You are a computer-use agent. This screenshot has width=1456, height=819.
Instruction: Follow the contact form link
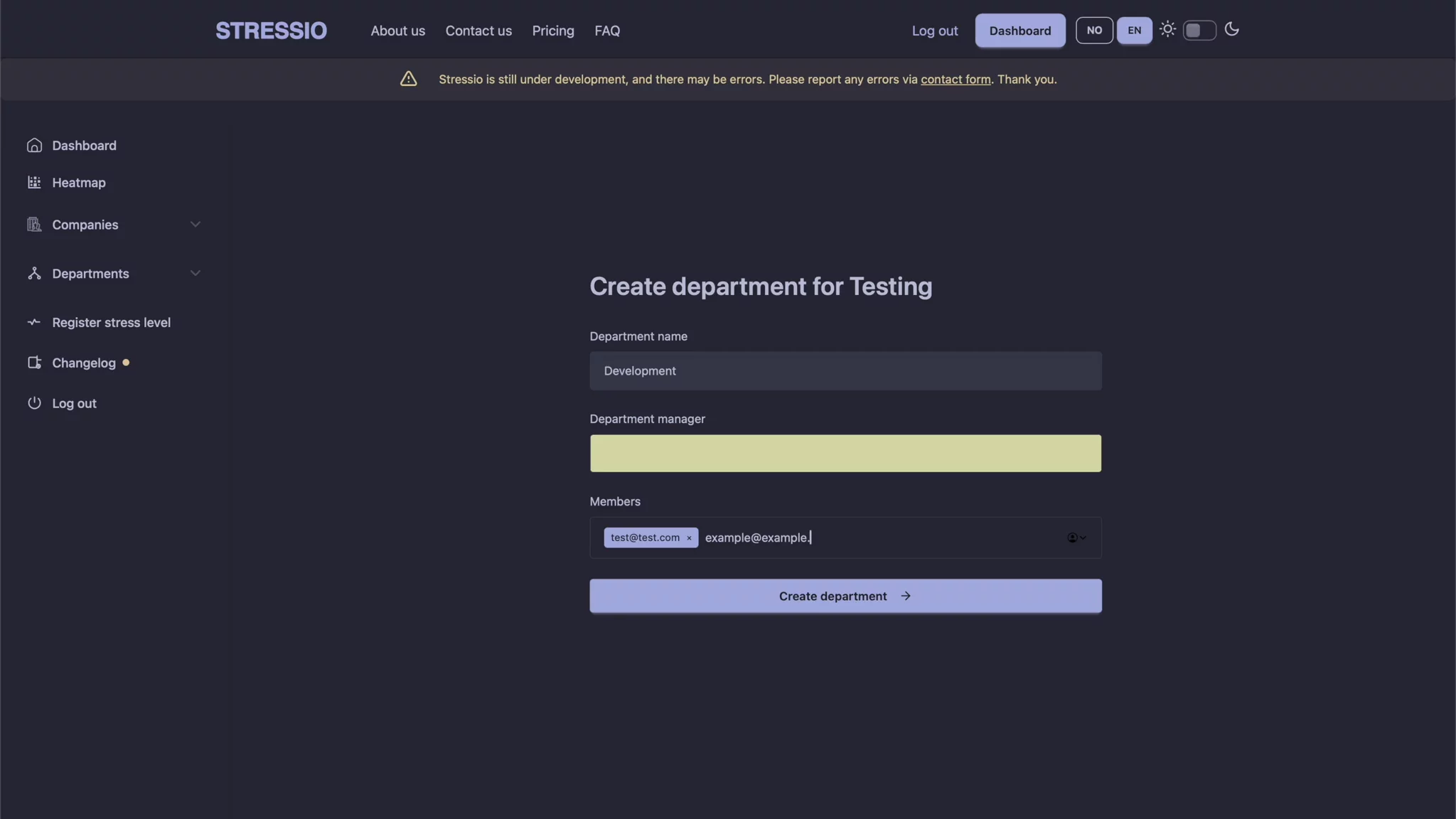[955, 80]
